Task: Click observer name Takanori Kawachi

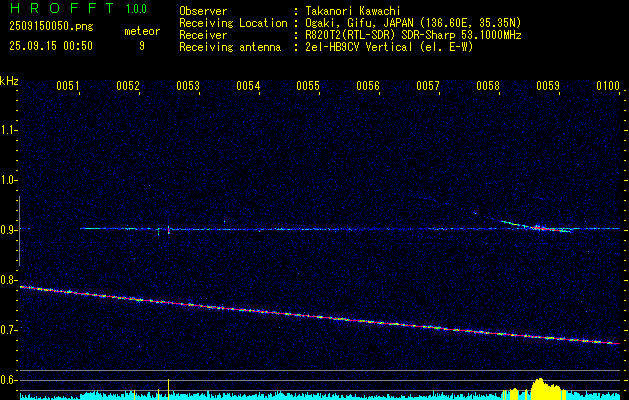Action: pos(353,11)
